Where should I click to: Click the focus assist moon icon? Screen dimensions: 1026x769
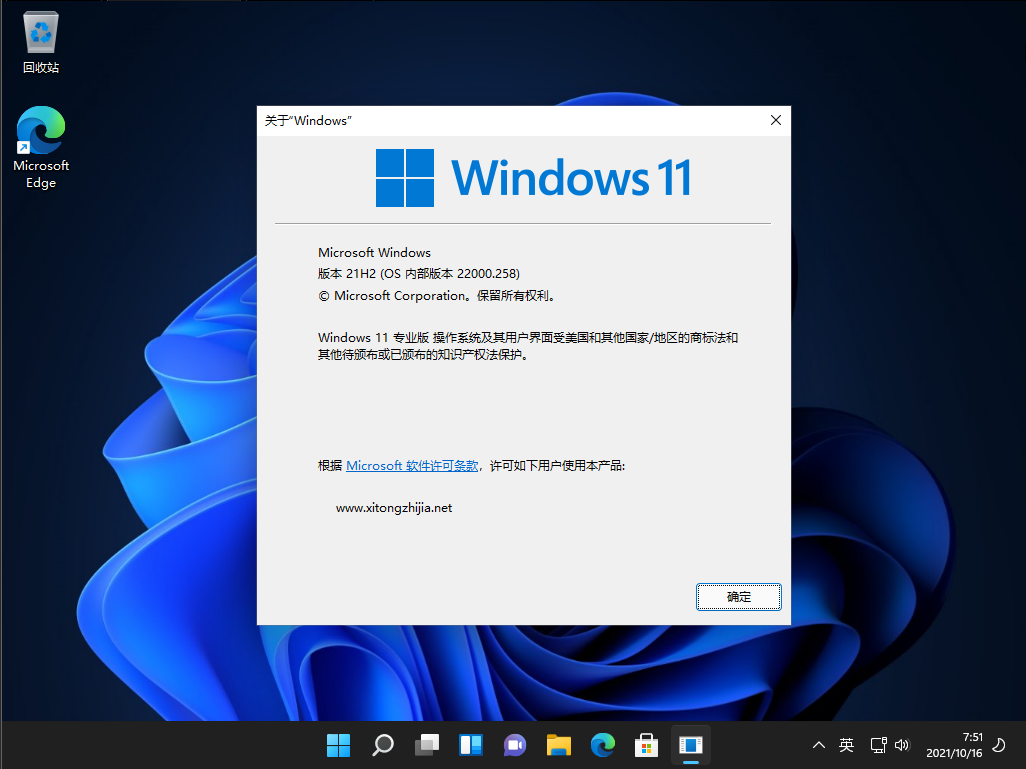pos(998,745)
